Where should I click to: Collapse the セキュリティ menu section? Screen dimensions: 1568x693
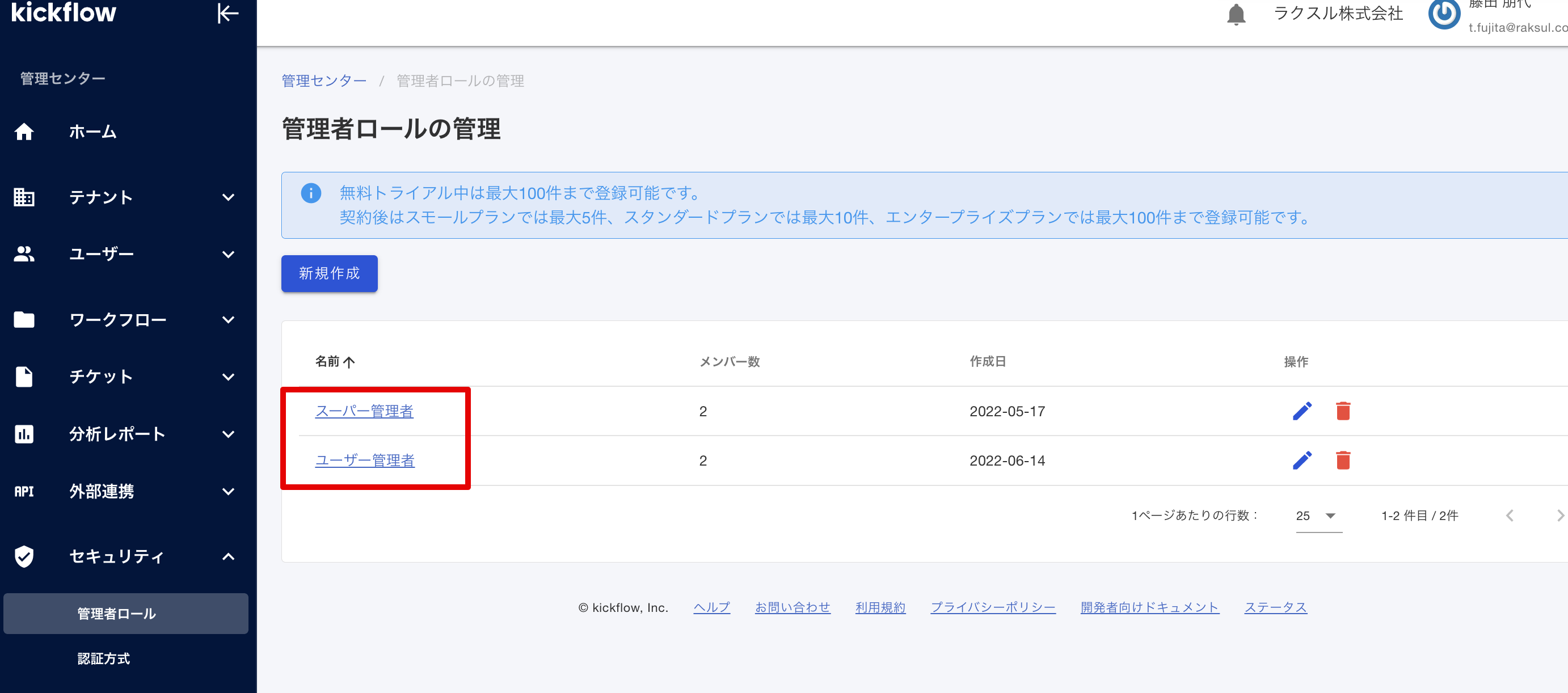227,556
